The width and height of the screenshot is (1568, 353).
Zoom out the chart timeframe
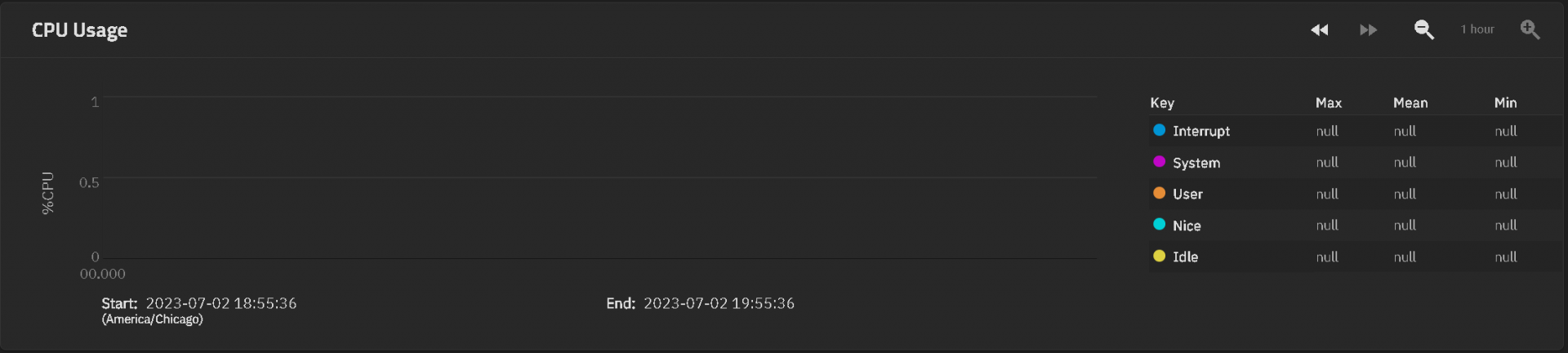1424,30
